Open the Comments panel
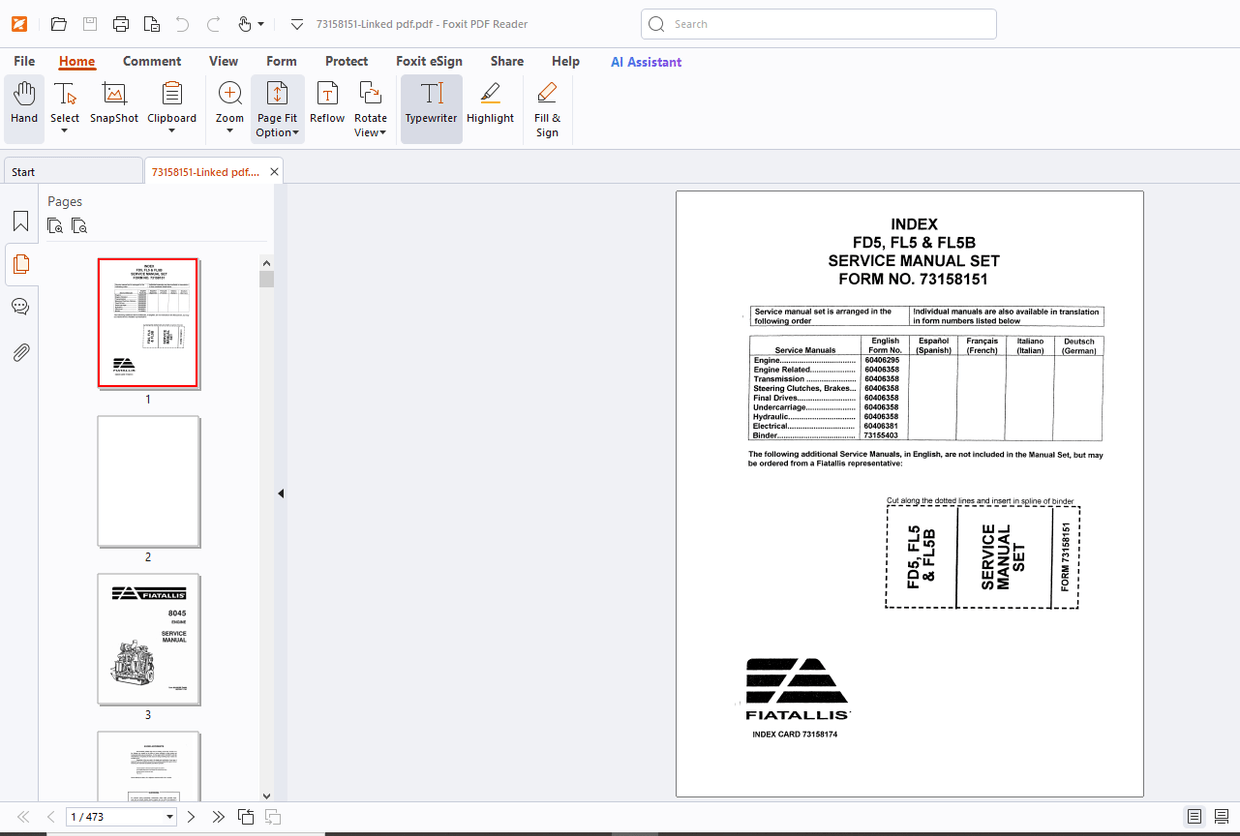 point(20,306)
